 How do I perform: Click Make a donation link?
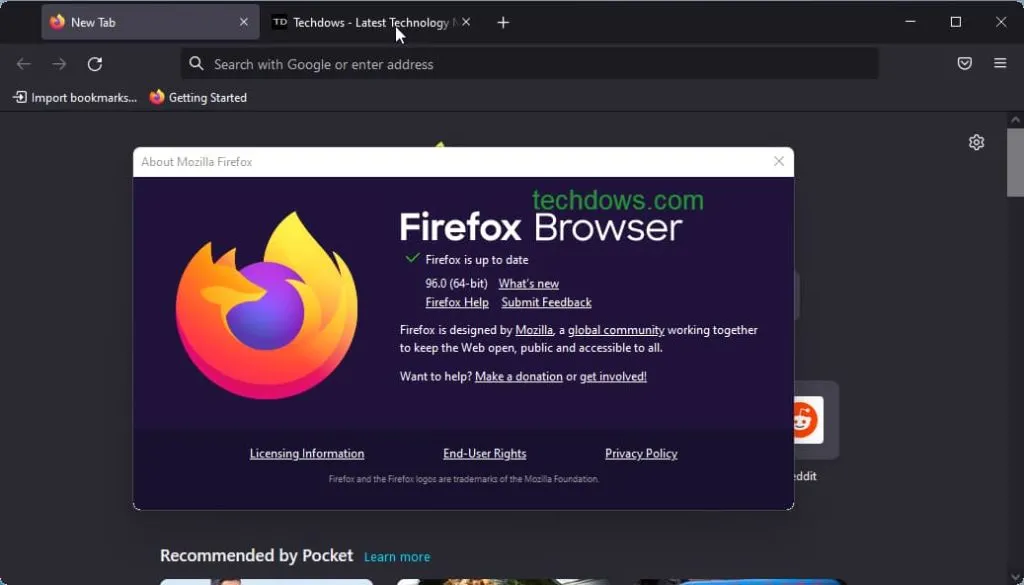click(519, 376)
